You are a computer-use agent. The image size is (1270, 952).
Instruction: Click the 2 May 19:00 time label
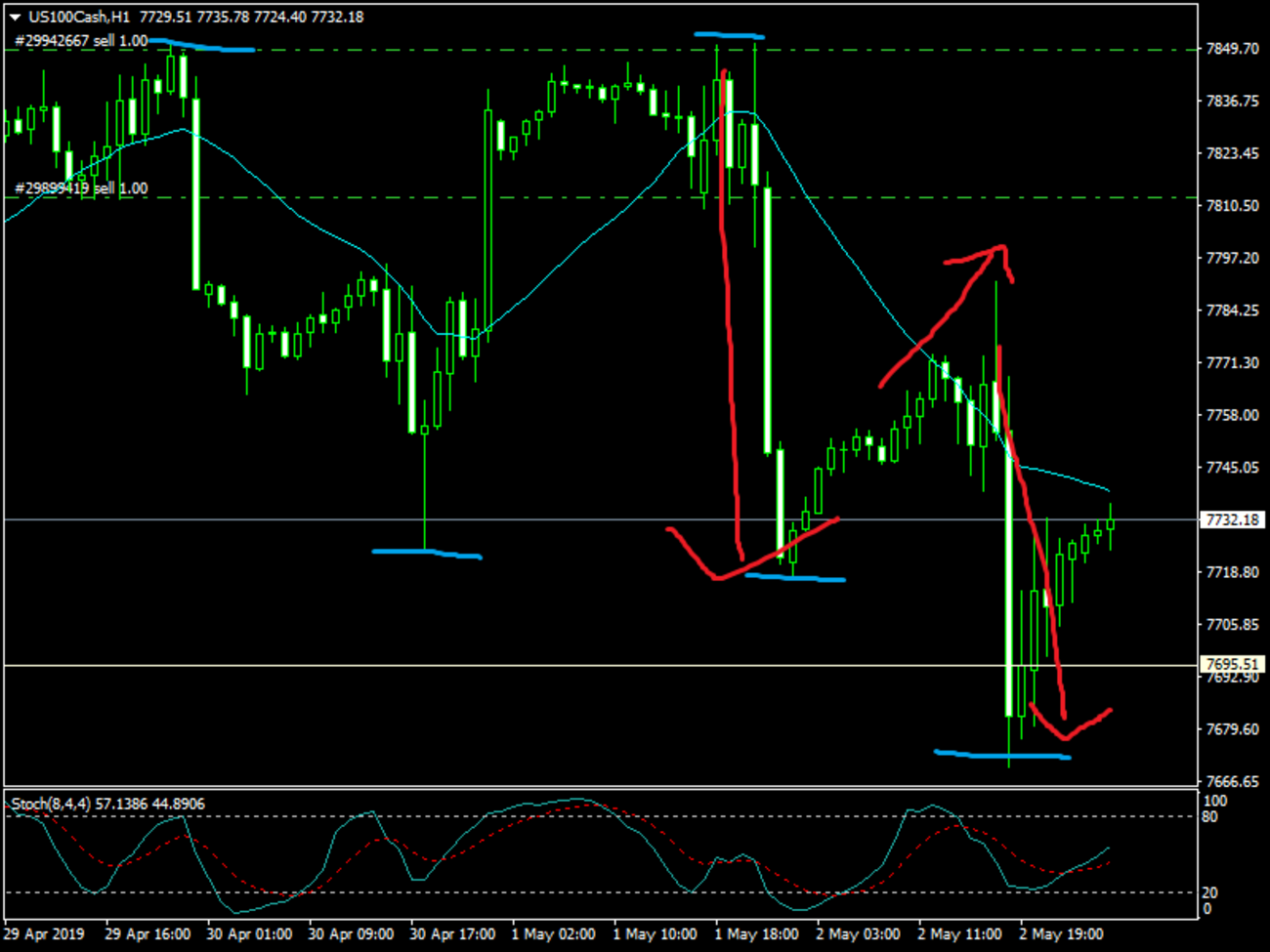(1061, 933)
